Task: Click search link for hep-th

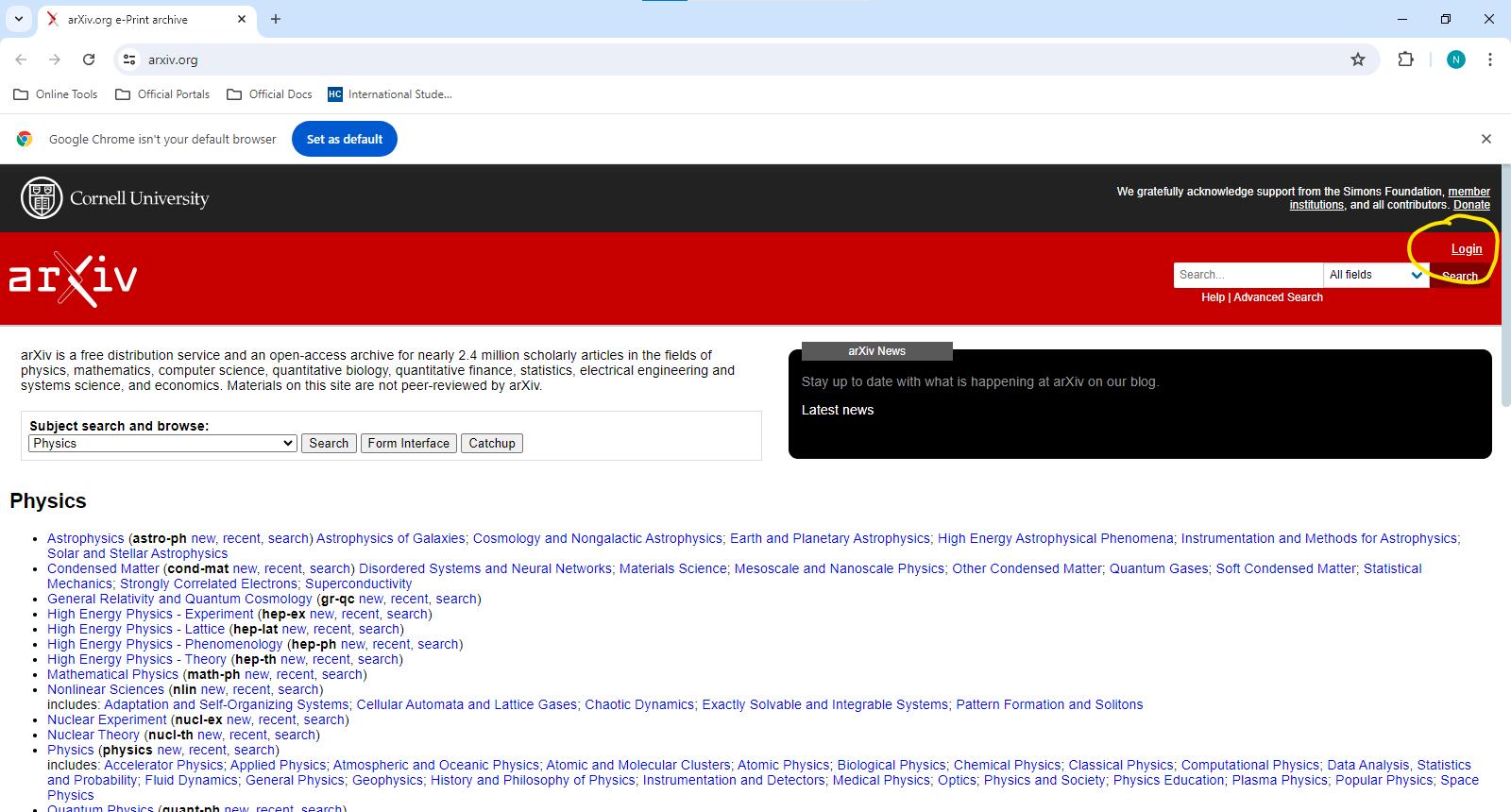Action: pyautogui.click(x=379, y=659)
